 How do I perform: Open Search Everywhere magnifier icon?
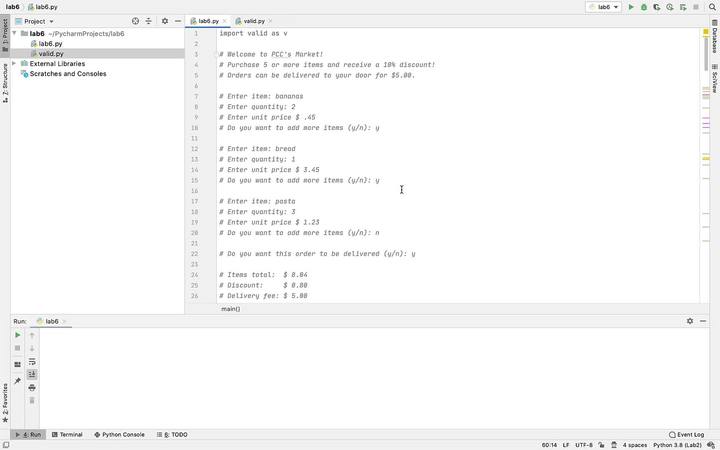click(x=712, y=7)
